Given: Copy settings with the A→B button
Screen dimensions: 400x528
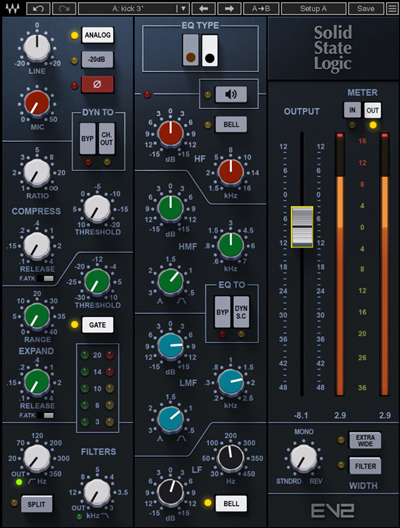Looking at the screenshot, I should [x=261, y=8].
